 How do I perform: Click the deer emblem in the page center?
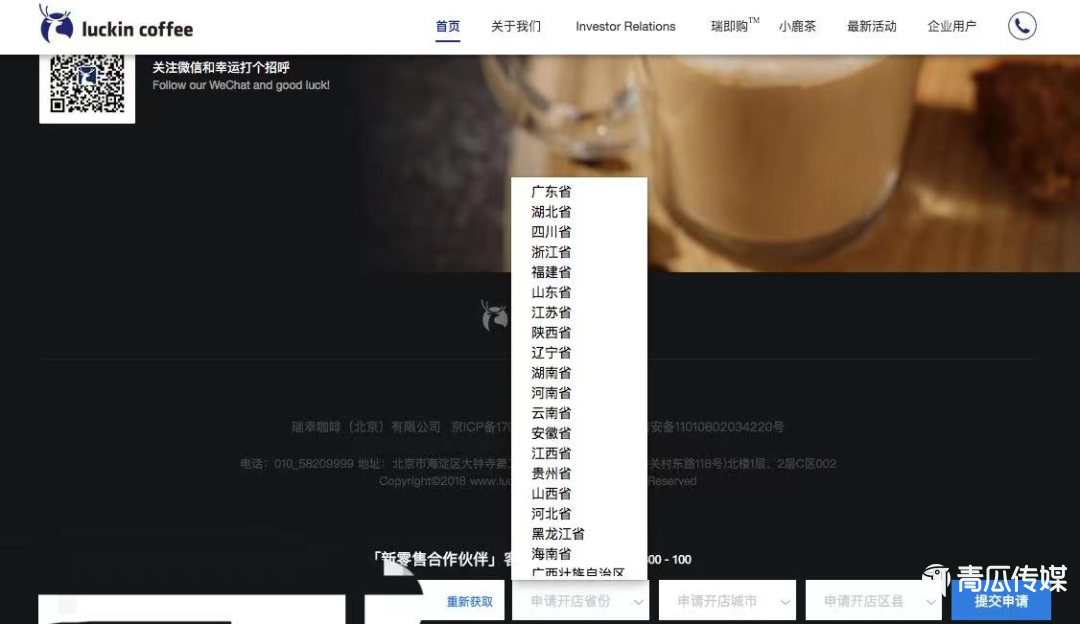point(495,316)
